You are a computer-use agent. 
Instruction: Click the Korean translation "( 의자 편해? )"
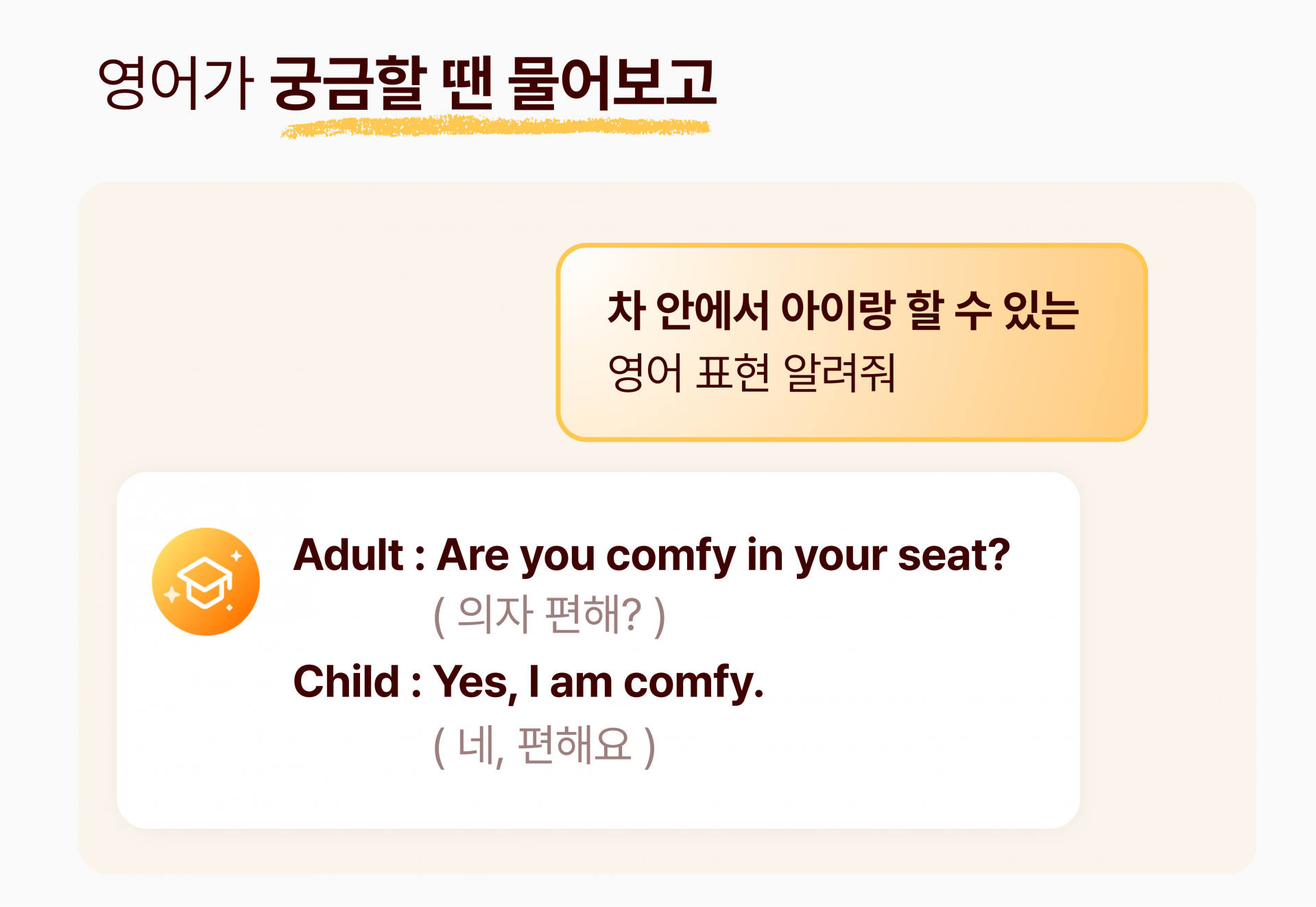click(x=549, y=615)
